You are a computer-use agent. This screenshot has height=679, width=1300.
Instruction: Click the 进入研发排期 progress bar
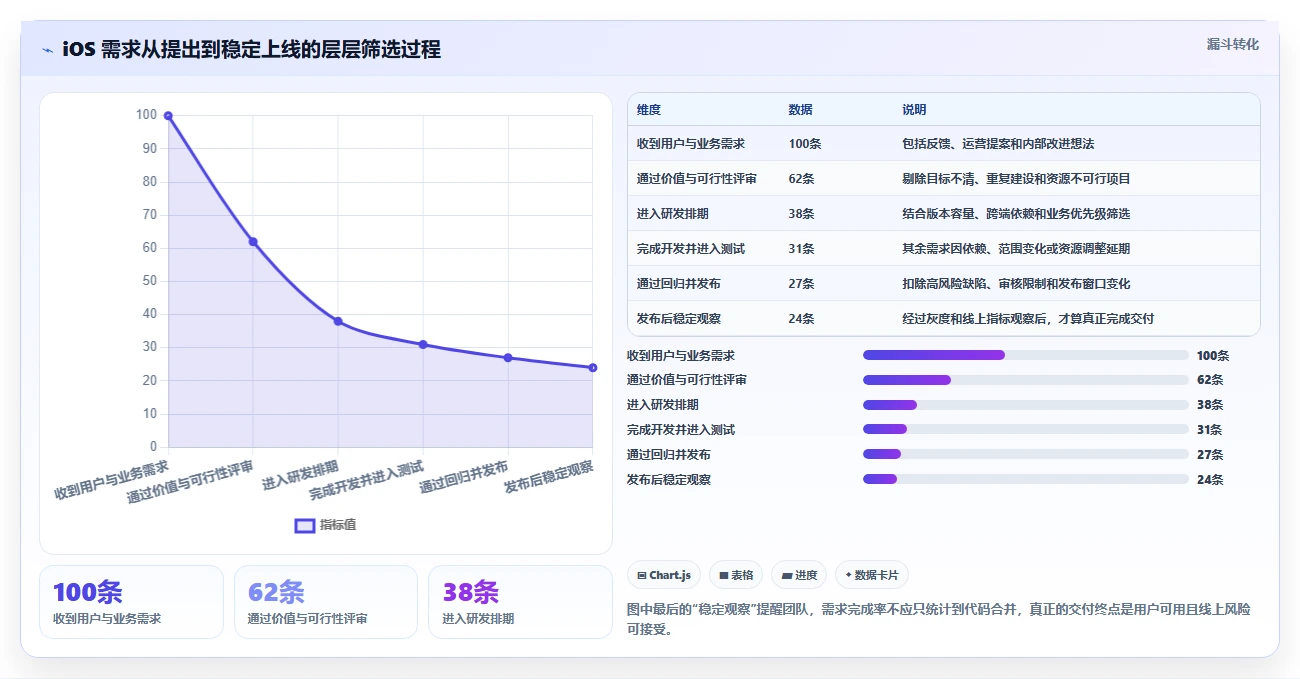point(1026,405)
